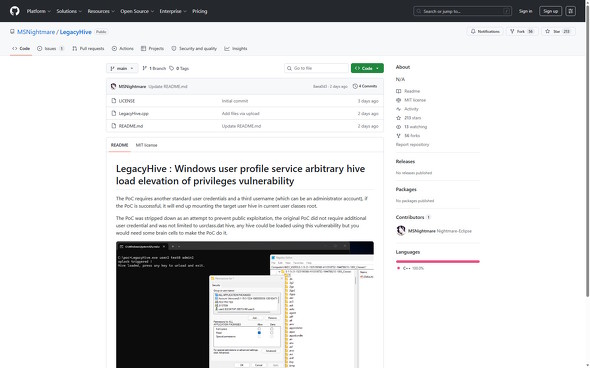The width and height of the screenshot is (590, 368).
Task: Open the Activity link in About
Action: coord(407,109)
